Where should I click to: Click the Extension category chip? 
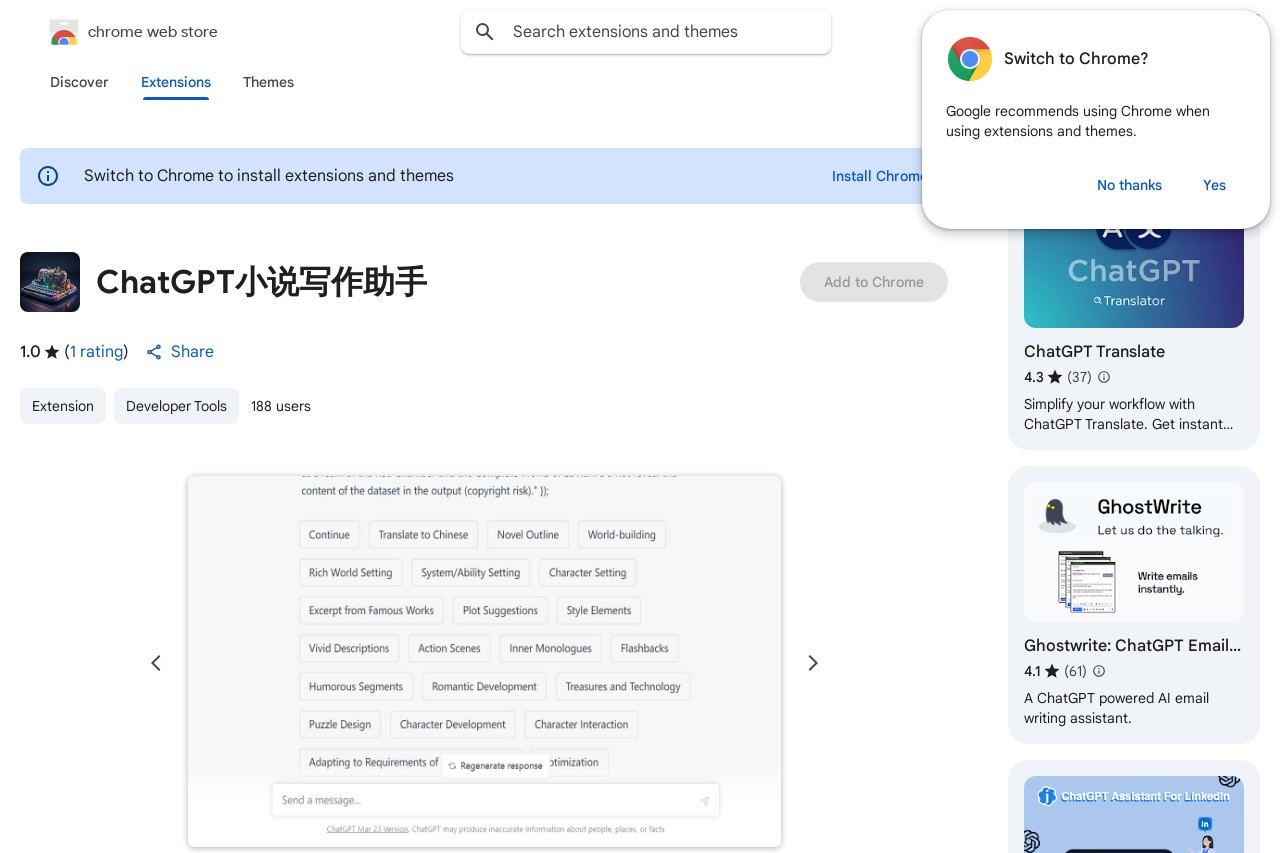63,406
